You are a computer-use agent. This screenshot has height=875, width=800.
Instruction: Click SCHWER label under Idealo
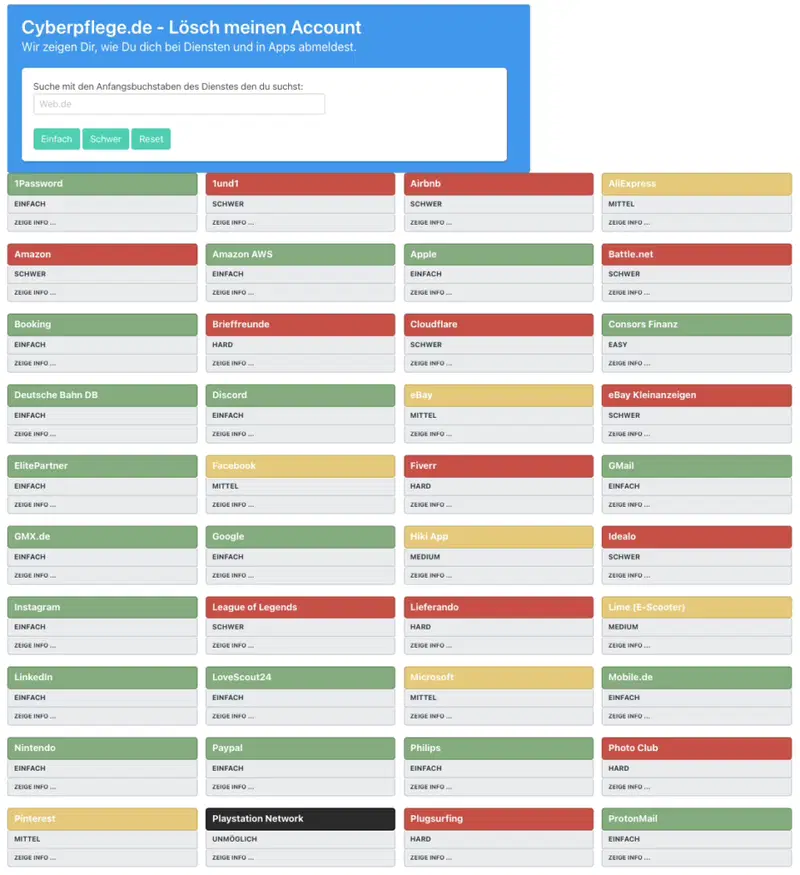pyautogui.click(x=624, y=557)
